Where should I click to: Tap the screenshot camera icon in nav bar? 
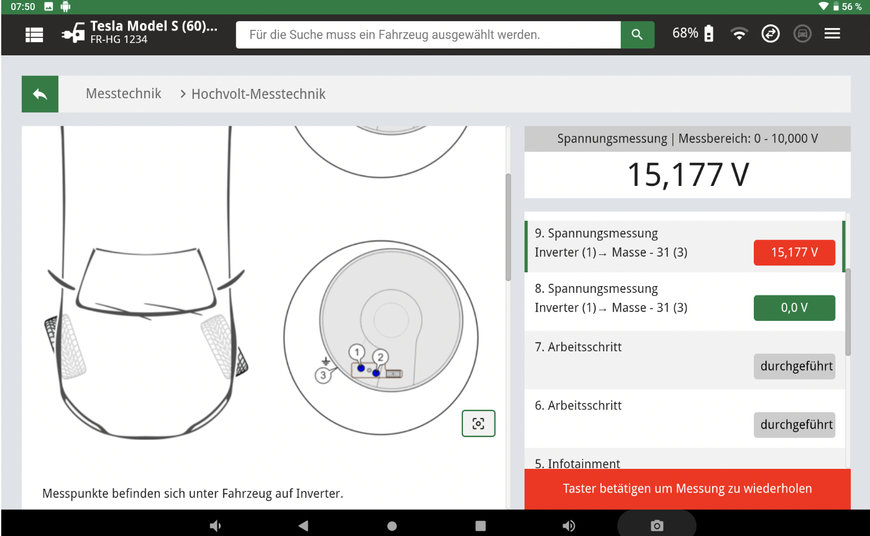(657, 525)
